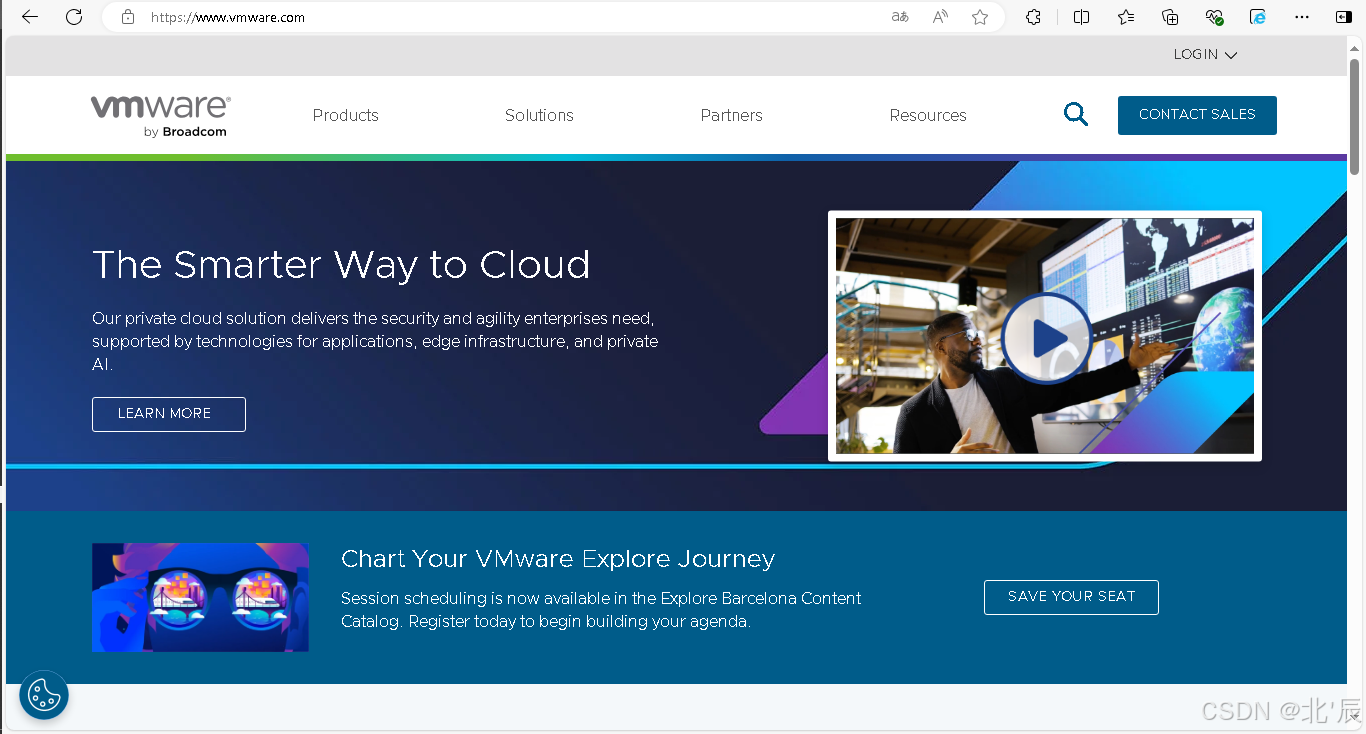This screenshot has width=1366, height=734.
Task: Click the SAVE YOUR SEAT button
Action: tap(1071, 597)
